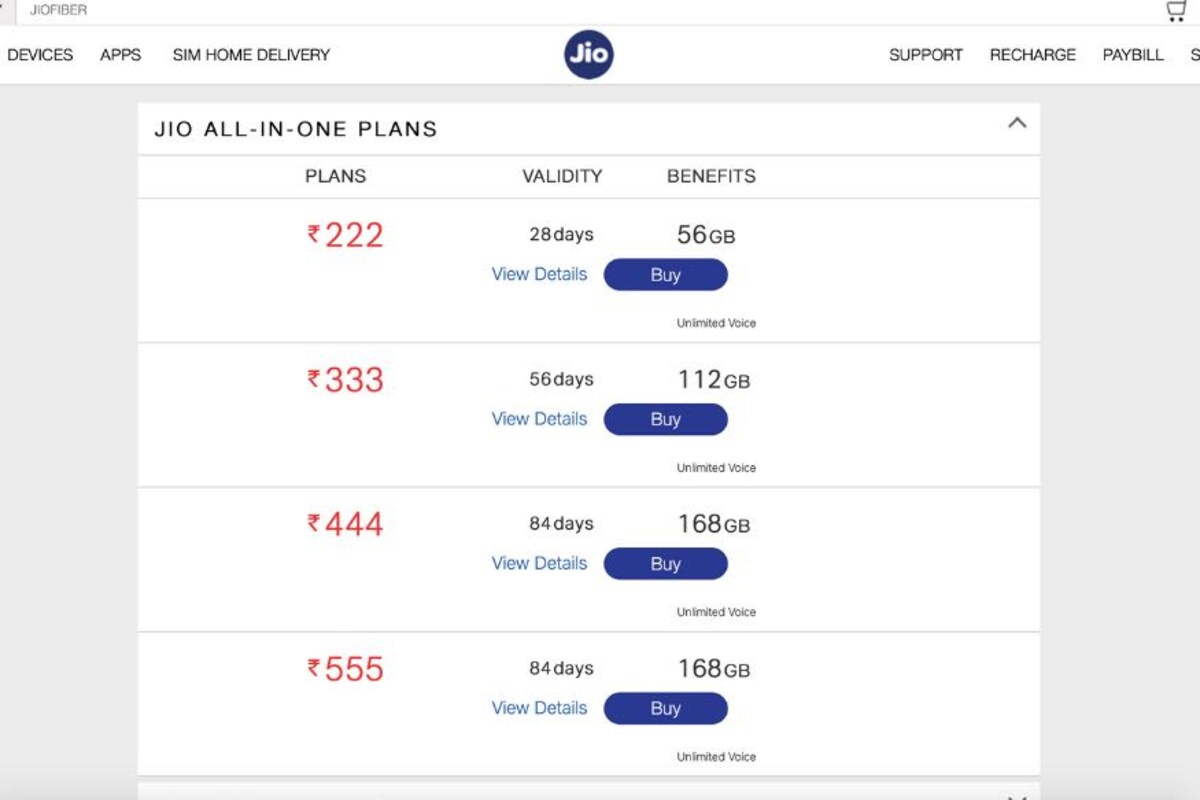Click the ₹444 plan price
This screenshot has width=1200, height=800.
[345, 524]
